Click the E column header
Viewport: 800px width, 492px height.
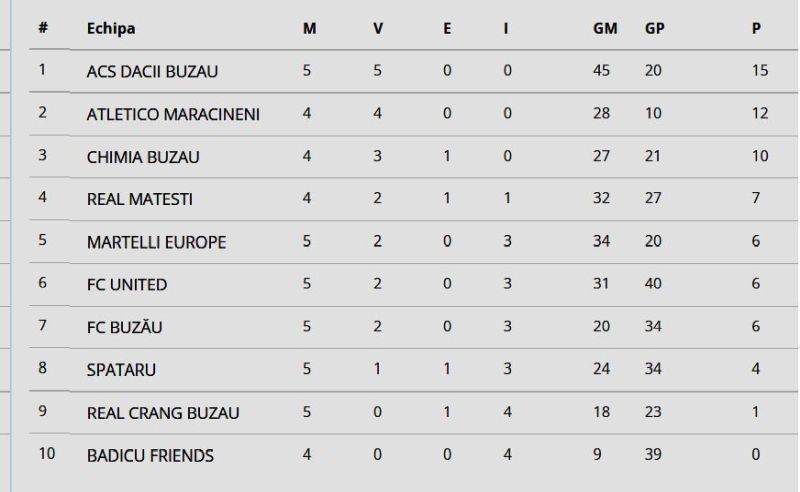pyautogui.click(x=447, y=28)
